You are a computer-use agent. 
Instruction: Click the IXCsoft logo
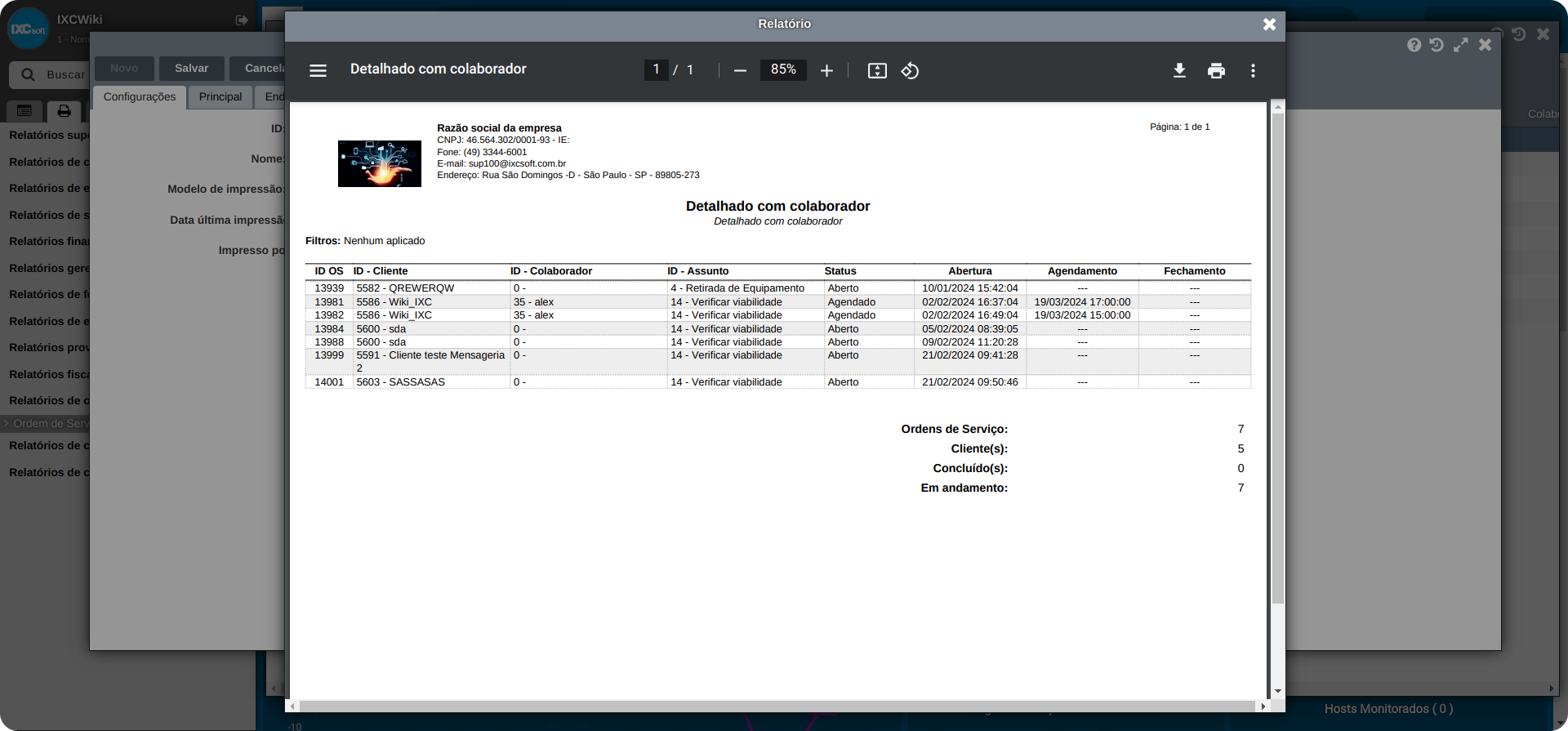point(29,29)
